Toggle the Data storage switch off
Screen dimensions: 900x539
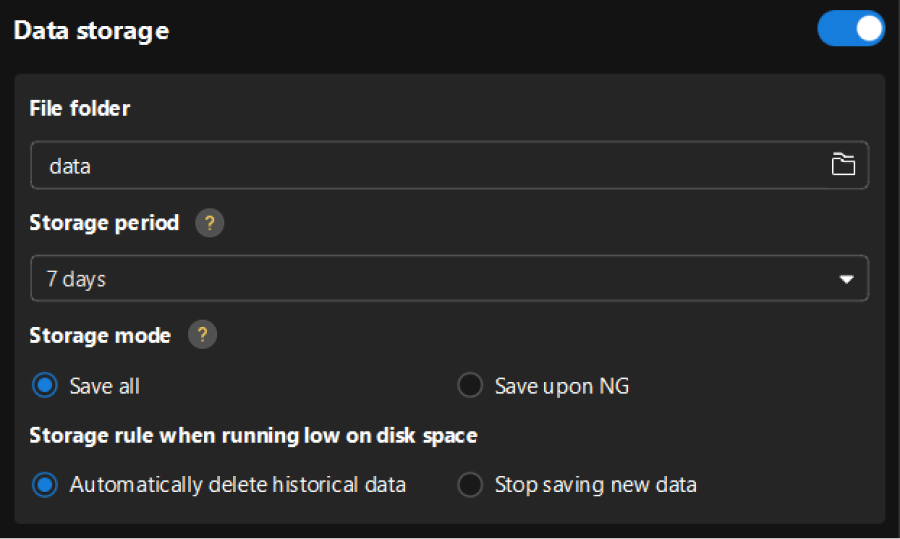pos(850,29)
